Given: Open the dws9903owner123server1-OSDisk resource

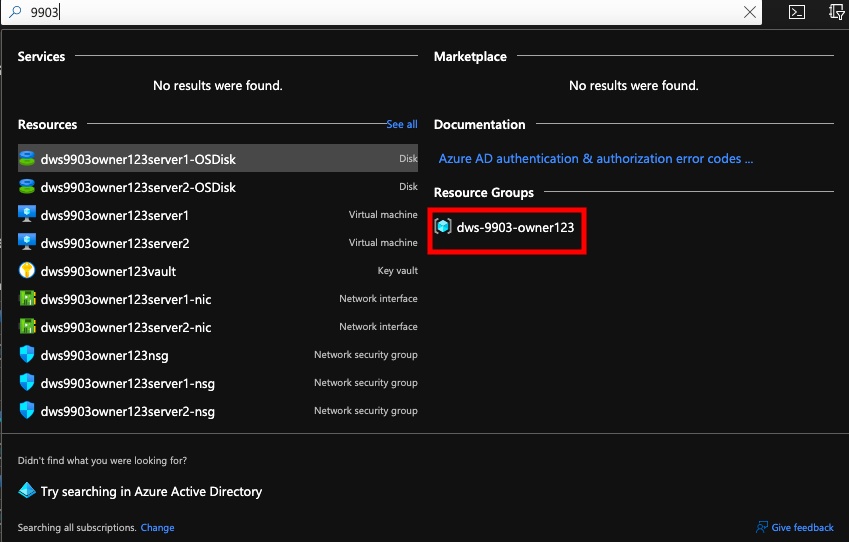Looking at the screenshot, I should pos(218,158).
